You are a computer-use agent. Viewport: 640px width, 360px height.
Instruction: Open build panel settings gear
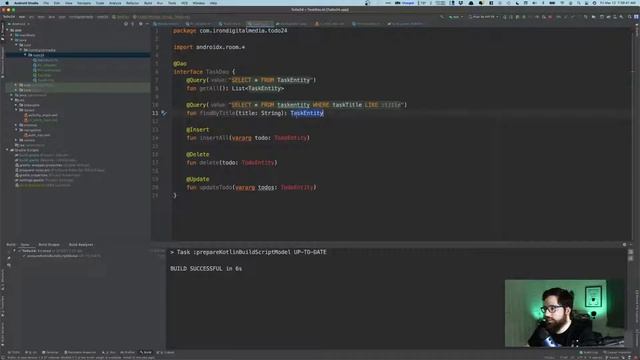tap(624, 244)
